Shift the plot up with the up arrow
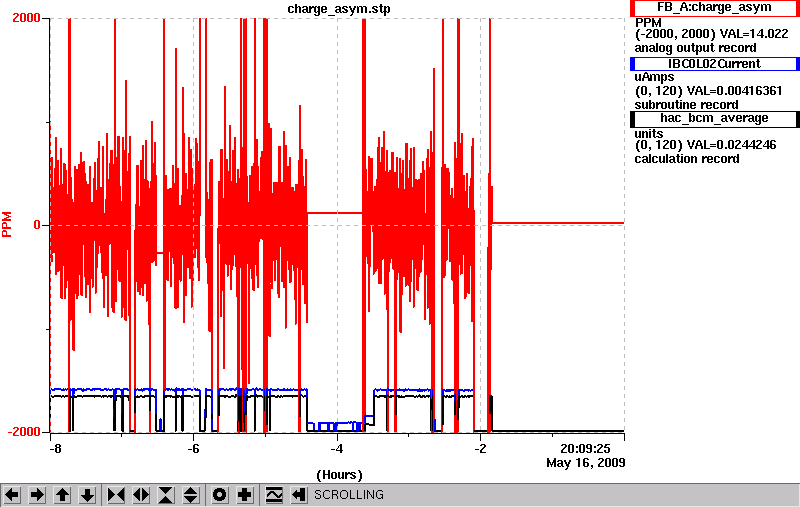This screenshot has width=800, height=507. click(x=62, y=495)
